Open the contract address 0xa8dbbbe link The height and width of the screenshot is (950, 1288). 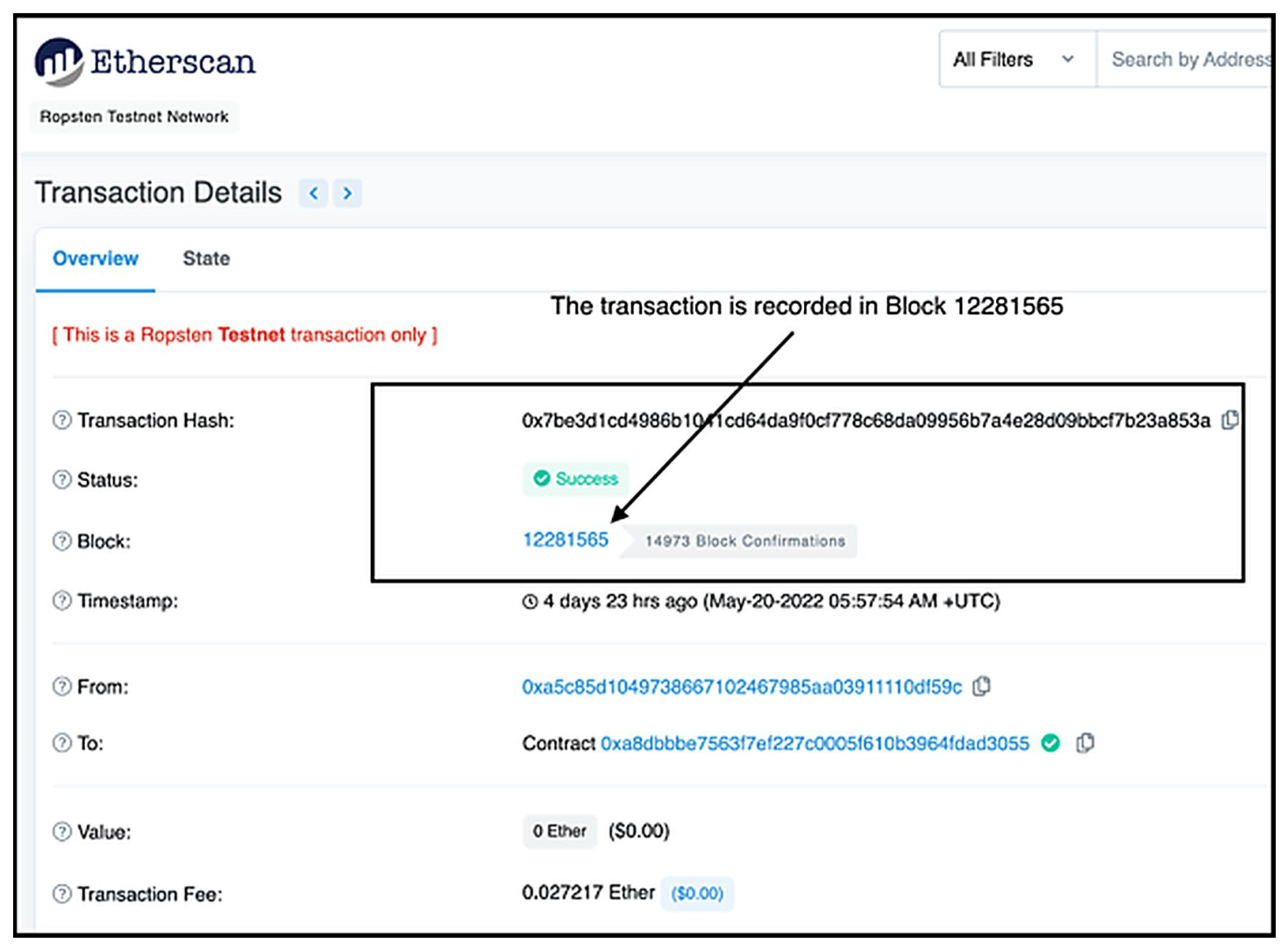click(815, 744)
